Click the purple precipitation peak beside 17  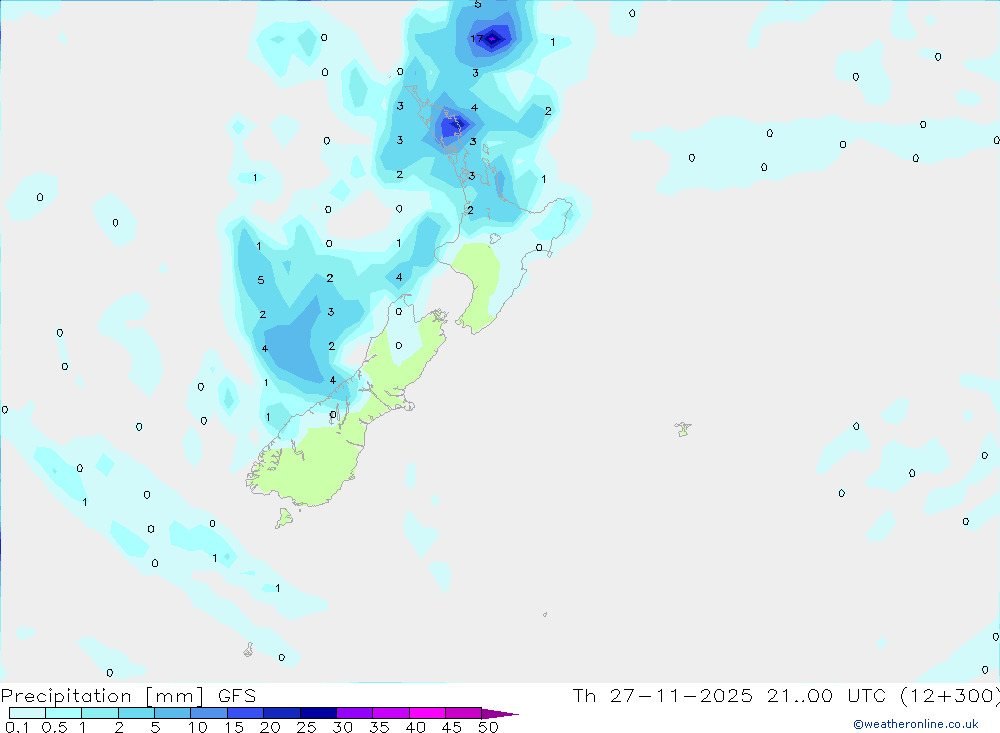coord(492,39)
